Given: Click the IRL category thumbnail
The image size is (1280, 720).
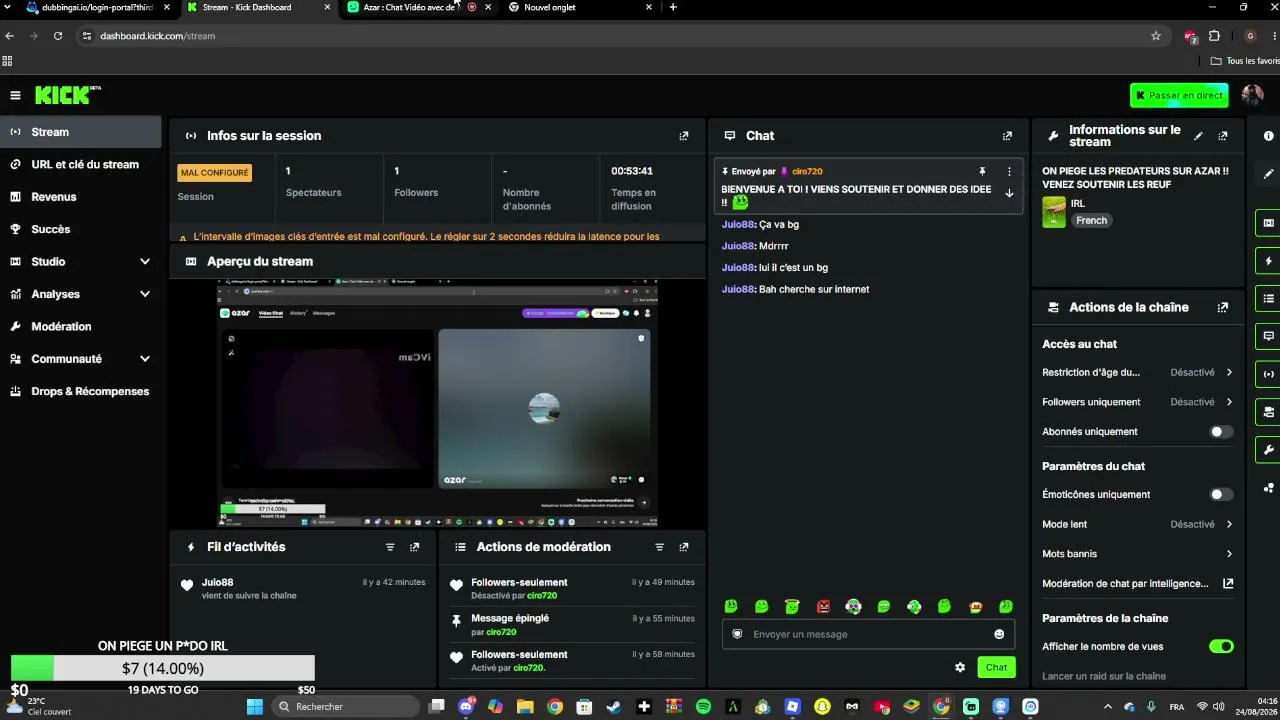Looking at the screenshot, I should [1054, 212].
